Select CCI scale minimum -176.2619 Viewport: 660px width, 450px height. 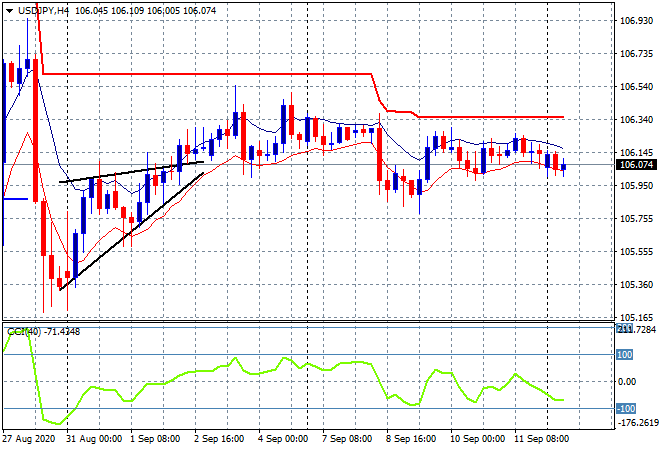[637, 423]
